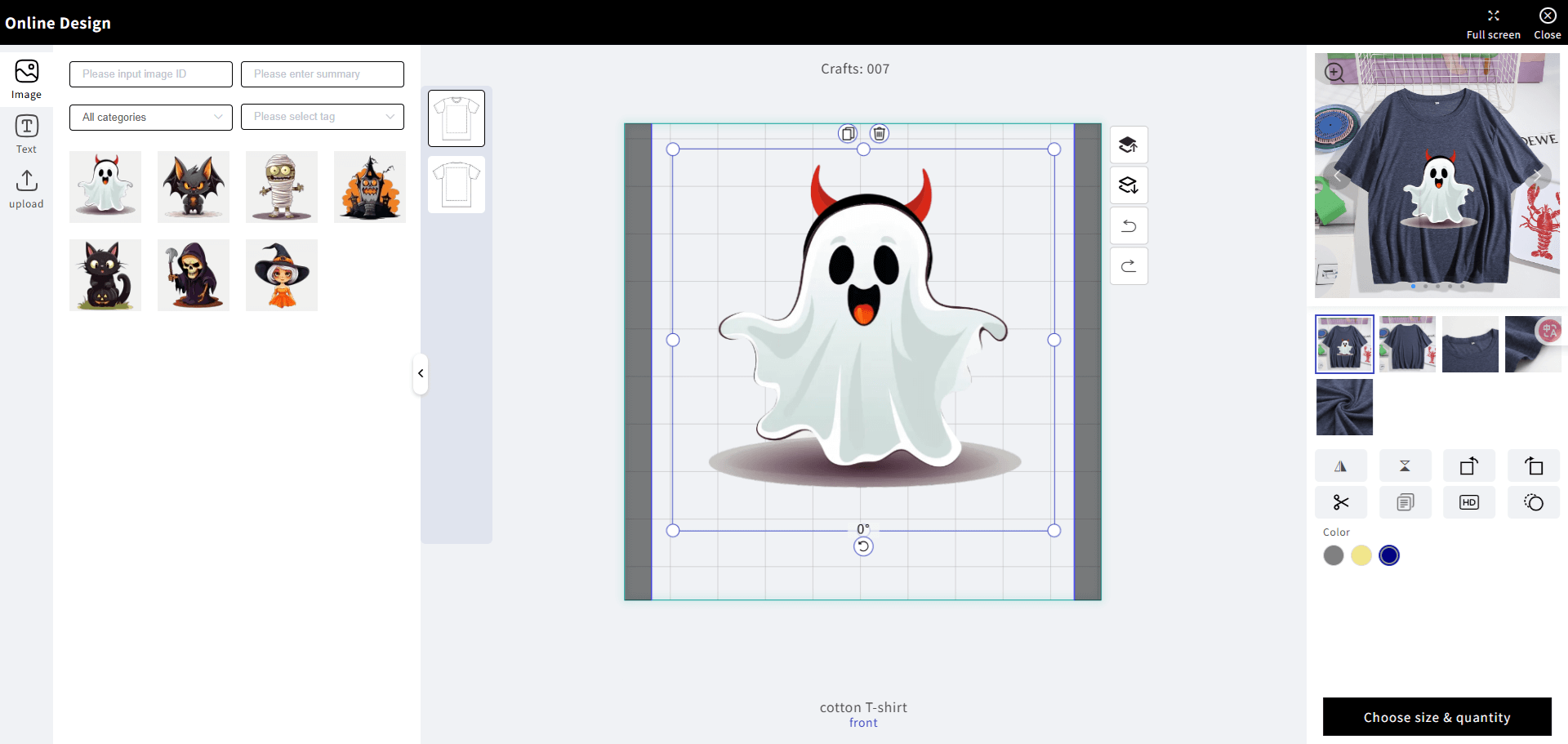Delete selected ghost with trash icon
This screenshot has height=744, width=1568.
[x=879, y=133]
